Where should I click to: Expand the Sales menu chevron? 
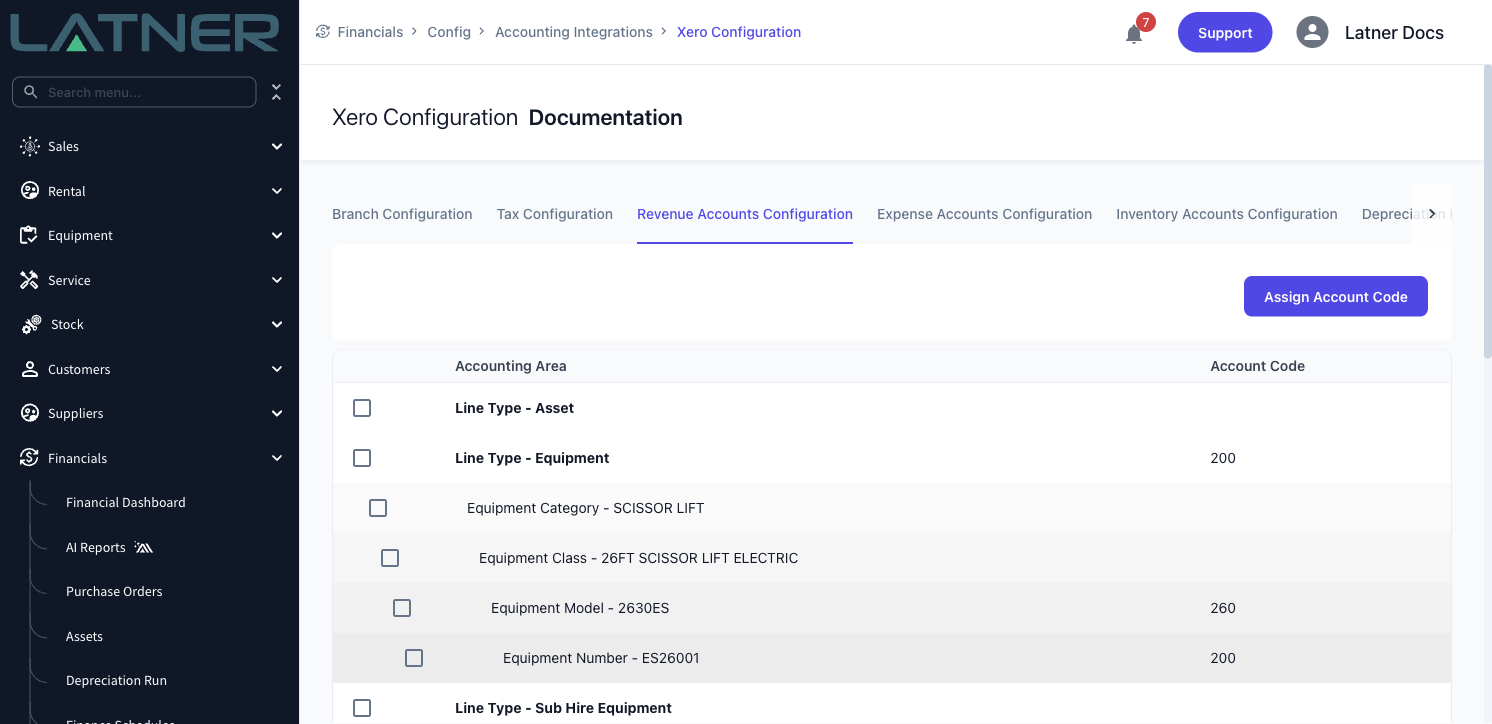(277, 146)
